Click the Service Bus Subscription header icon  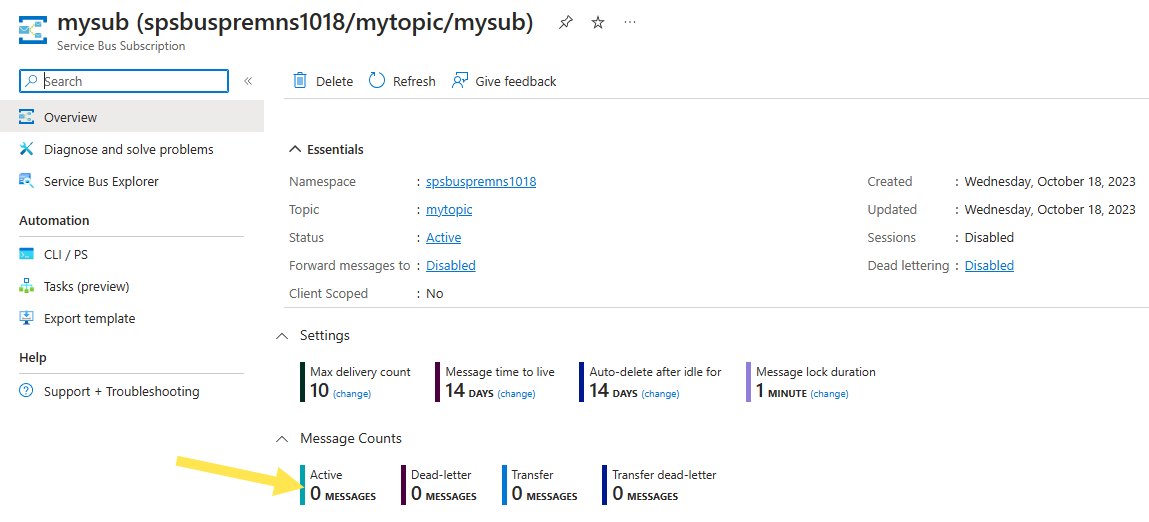[x=33, y=30]
